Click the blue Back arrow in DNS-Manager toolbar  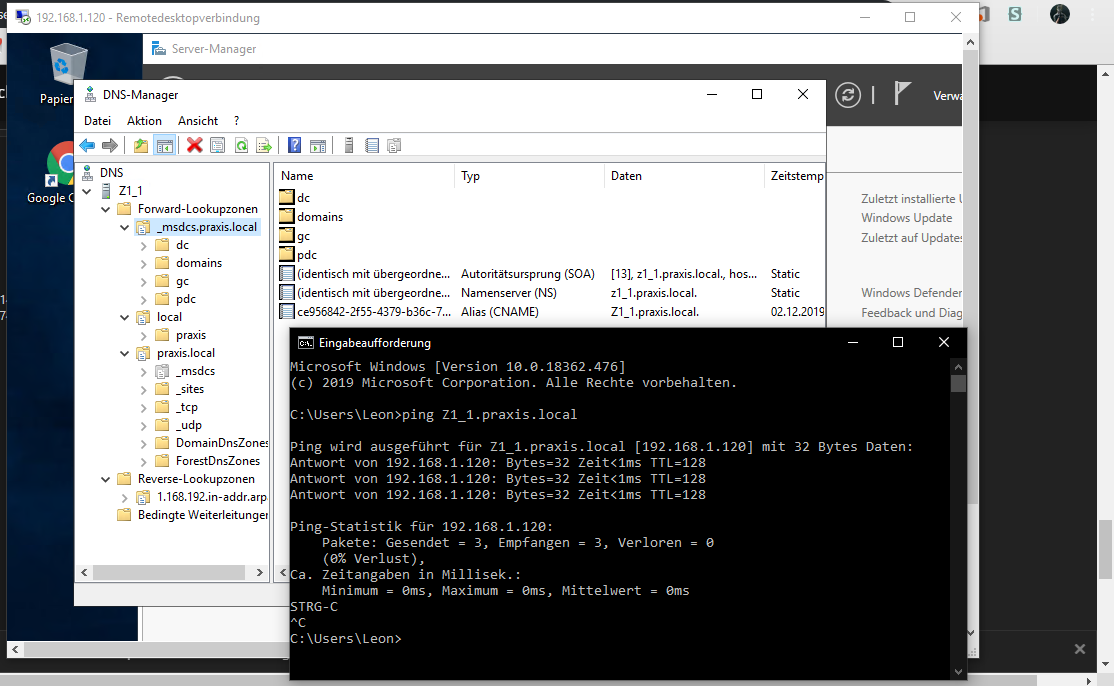pyautogui.click(x=87, y=146)
